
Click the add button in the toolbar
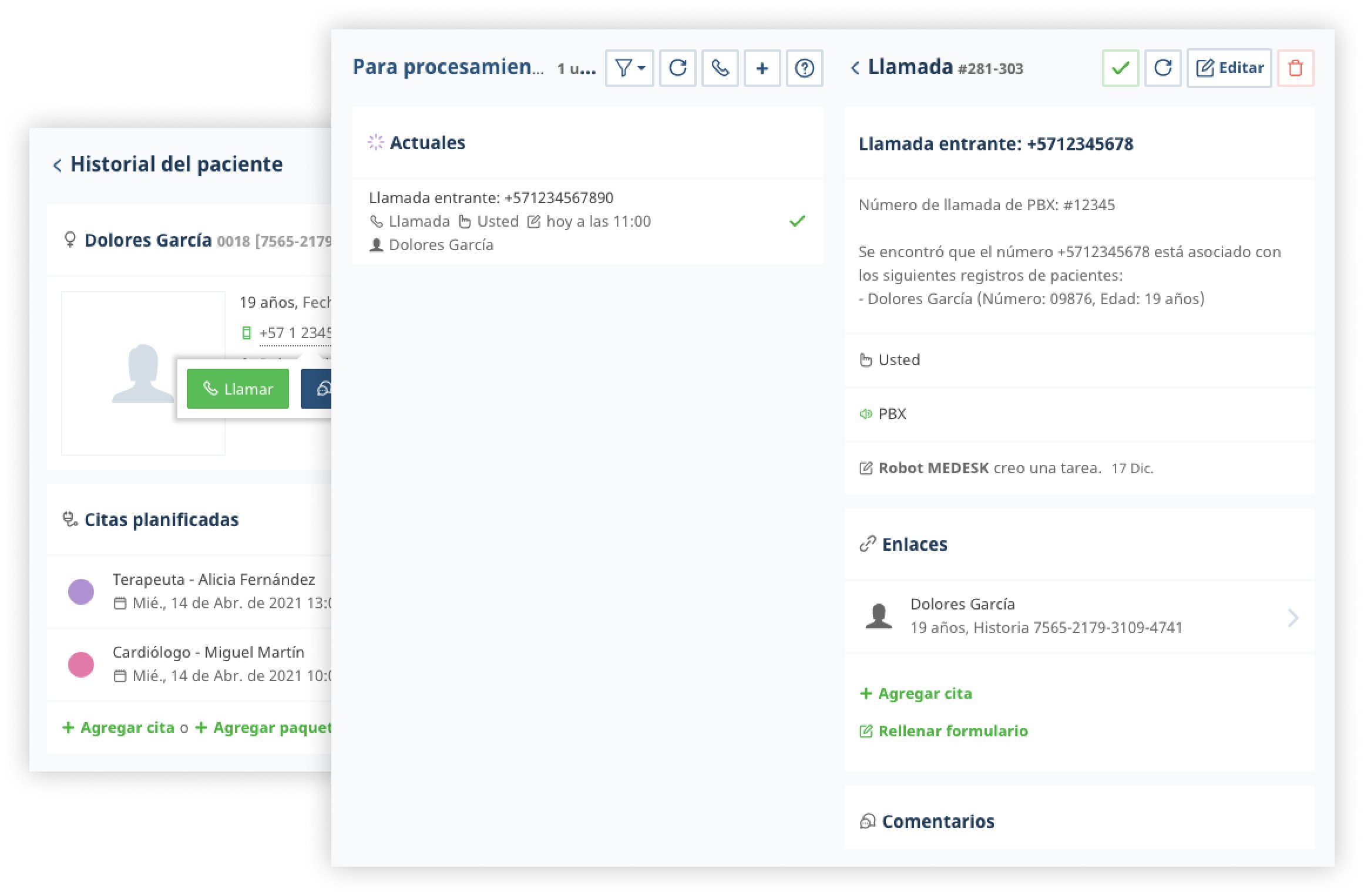coord(762,68)
